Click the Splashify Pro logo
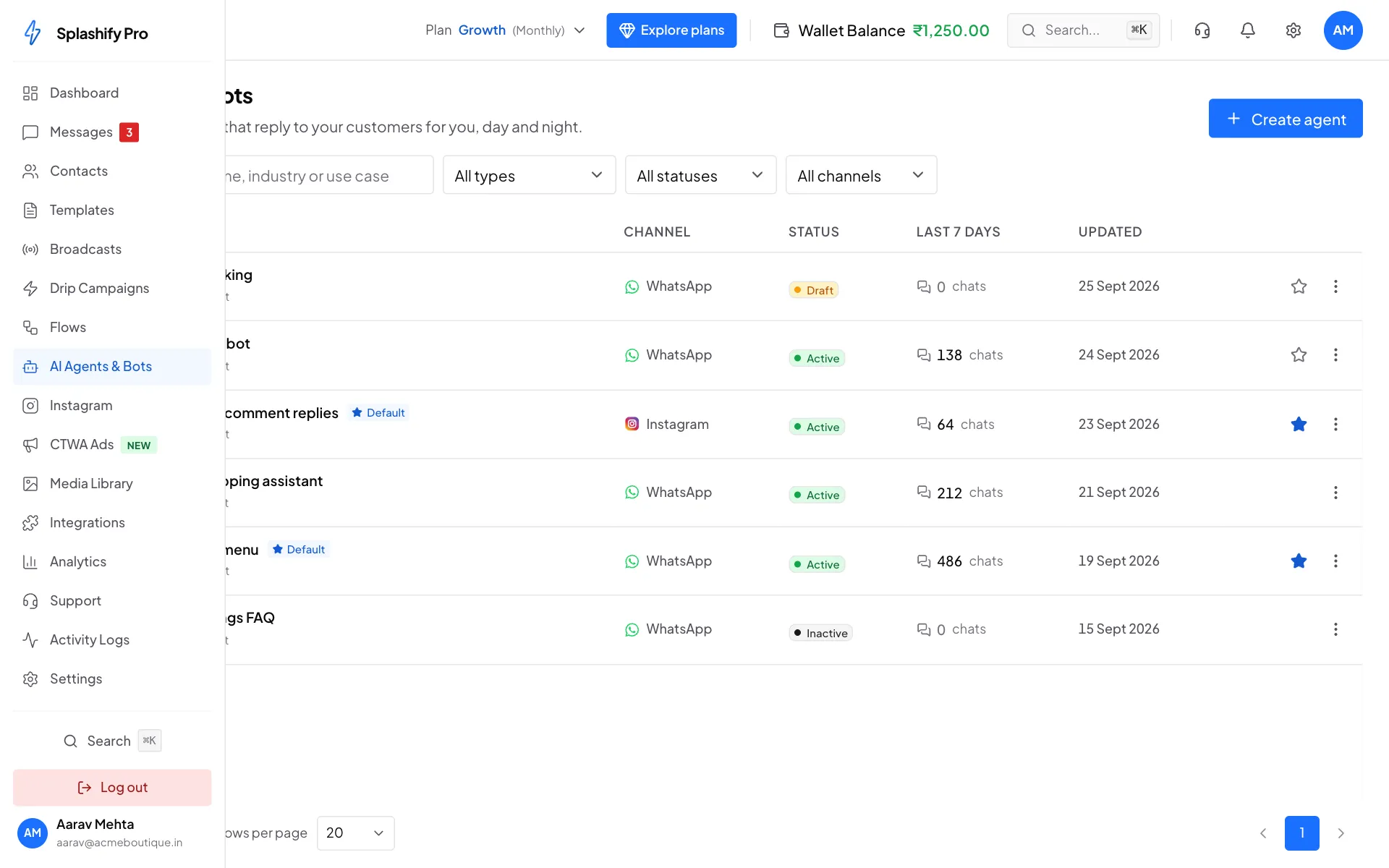Viewport: 1389px width, 868px height. tap(86, 33)
